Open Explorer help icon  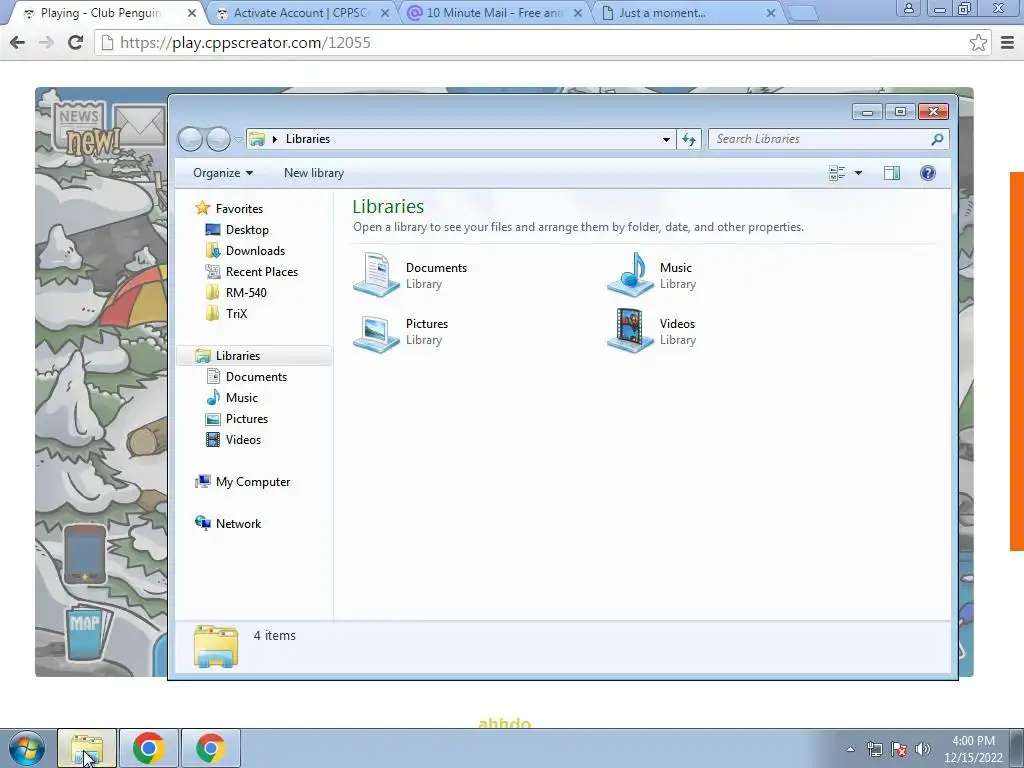click(927, 173)
